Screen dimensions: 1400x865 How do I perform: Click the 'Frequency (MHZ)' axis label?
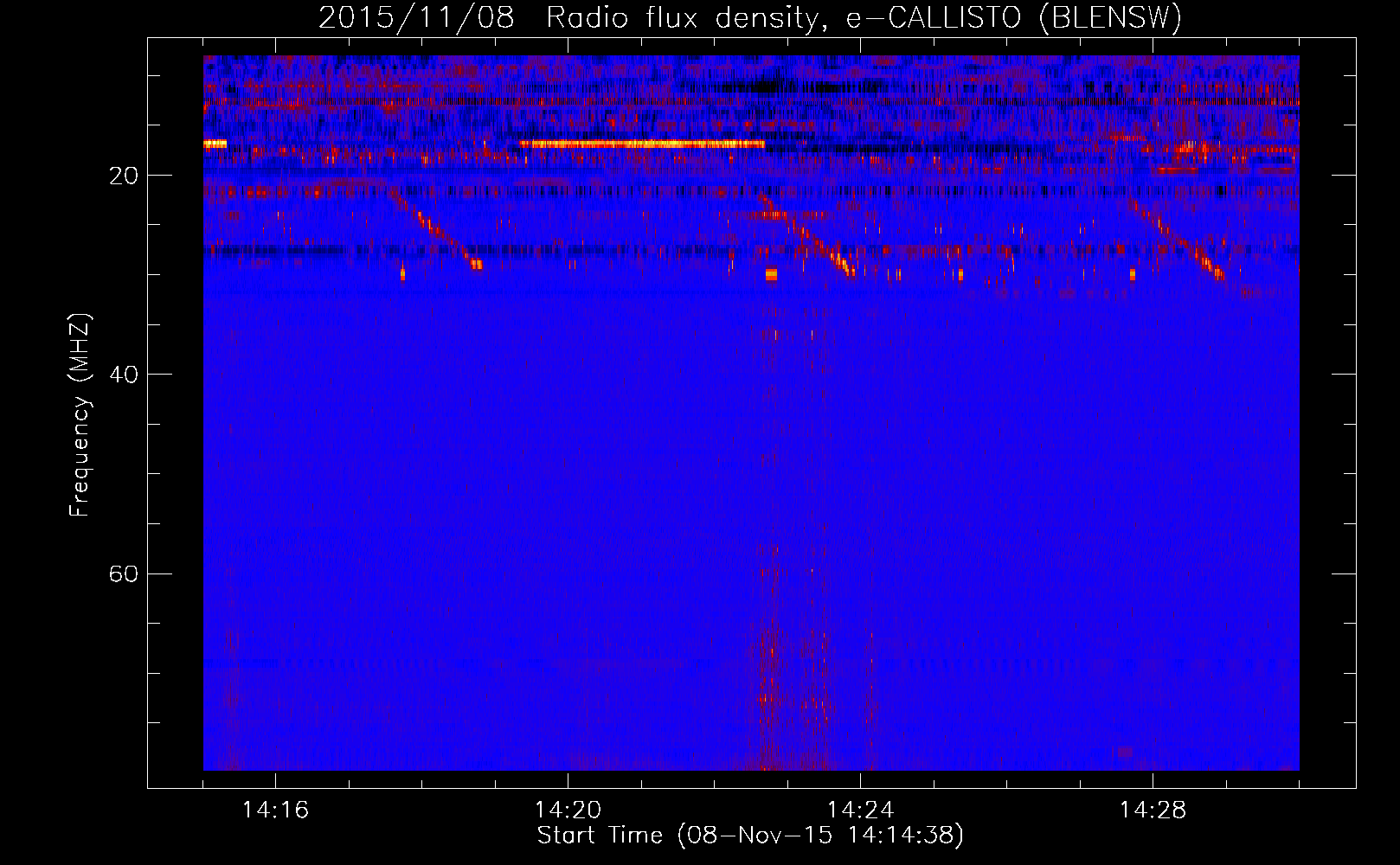[80, 415]
